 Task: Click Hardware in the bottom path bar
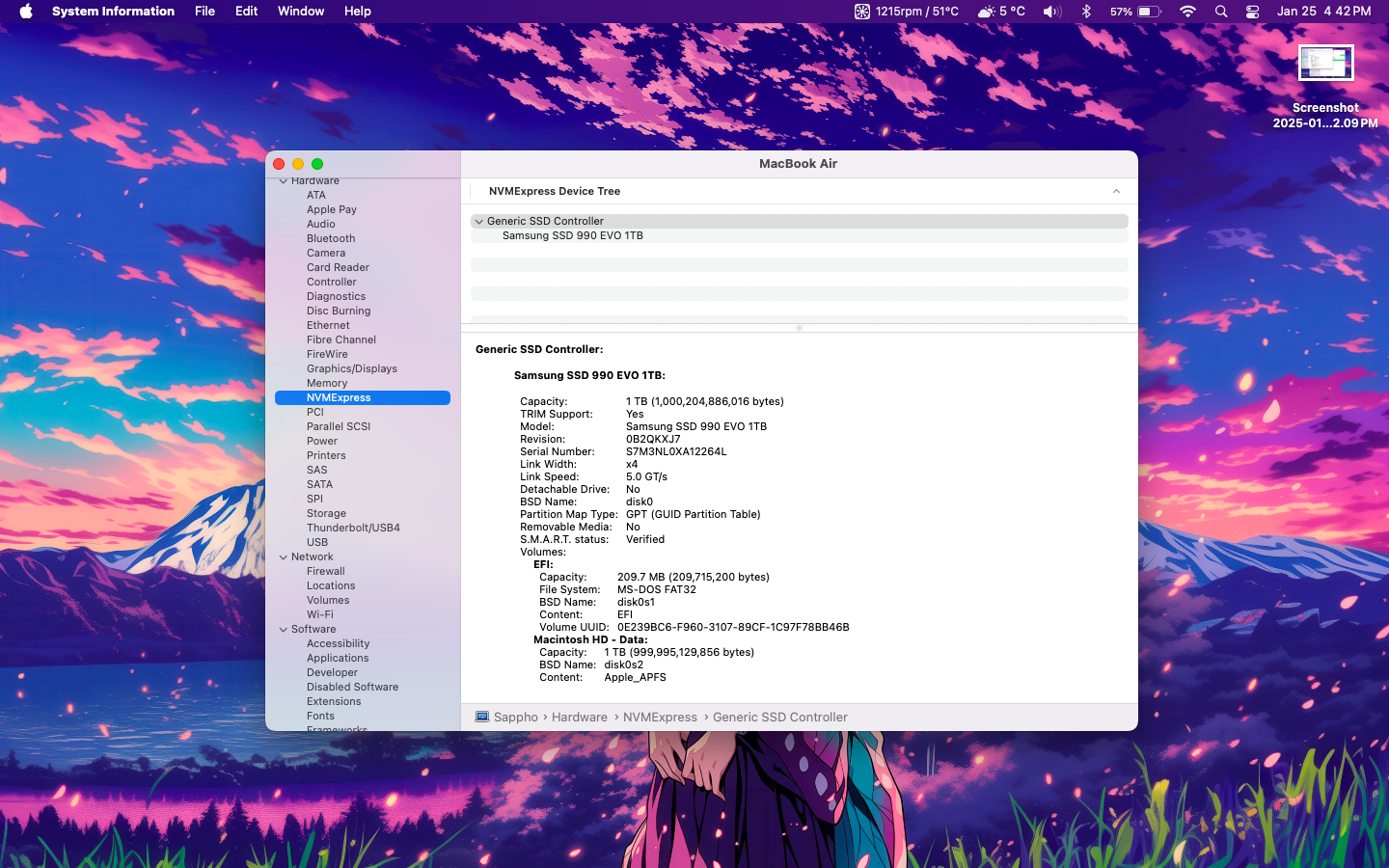(579, 717)
